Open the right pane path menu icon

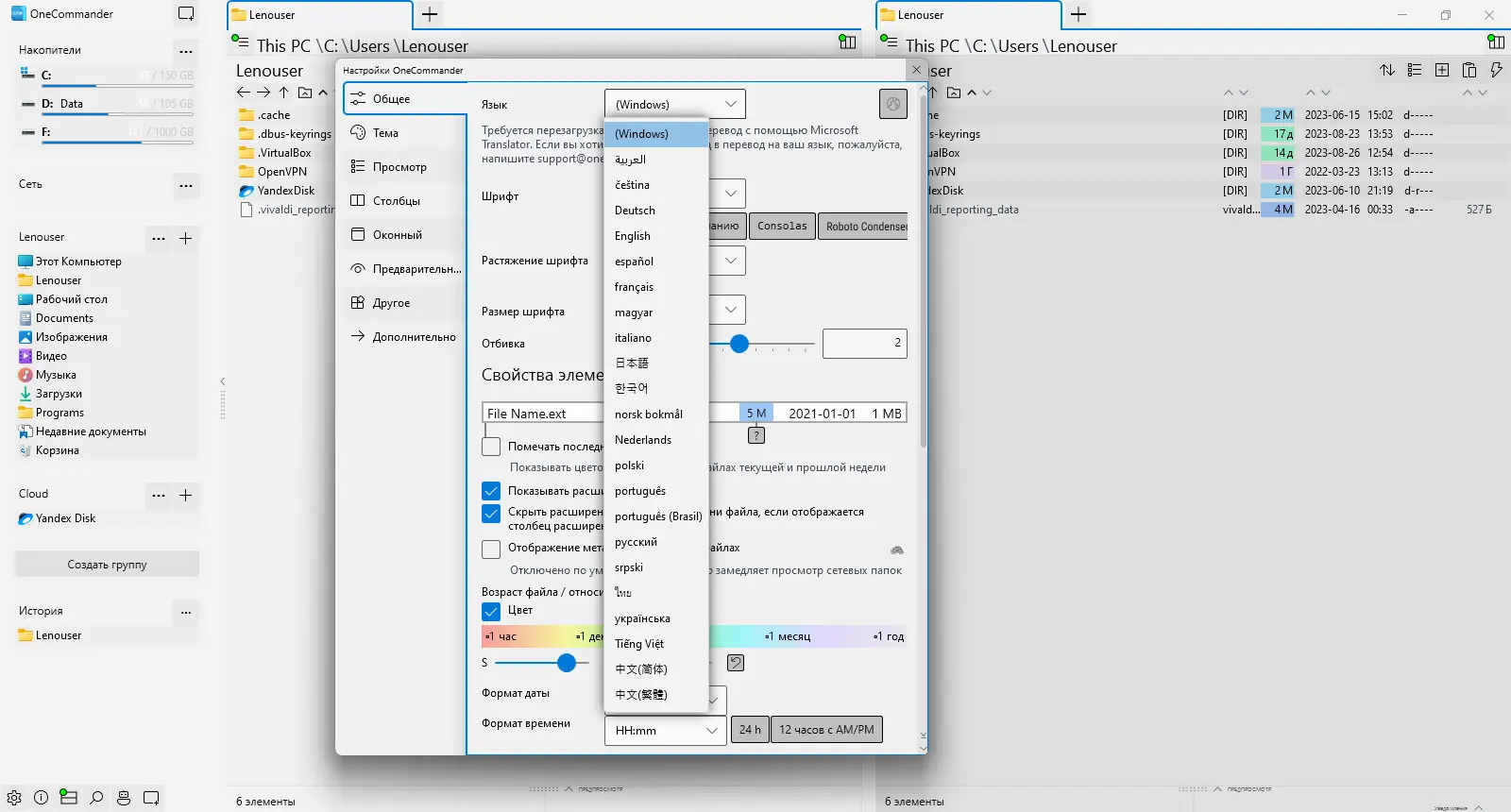coord(889,41)
